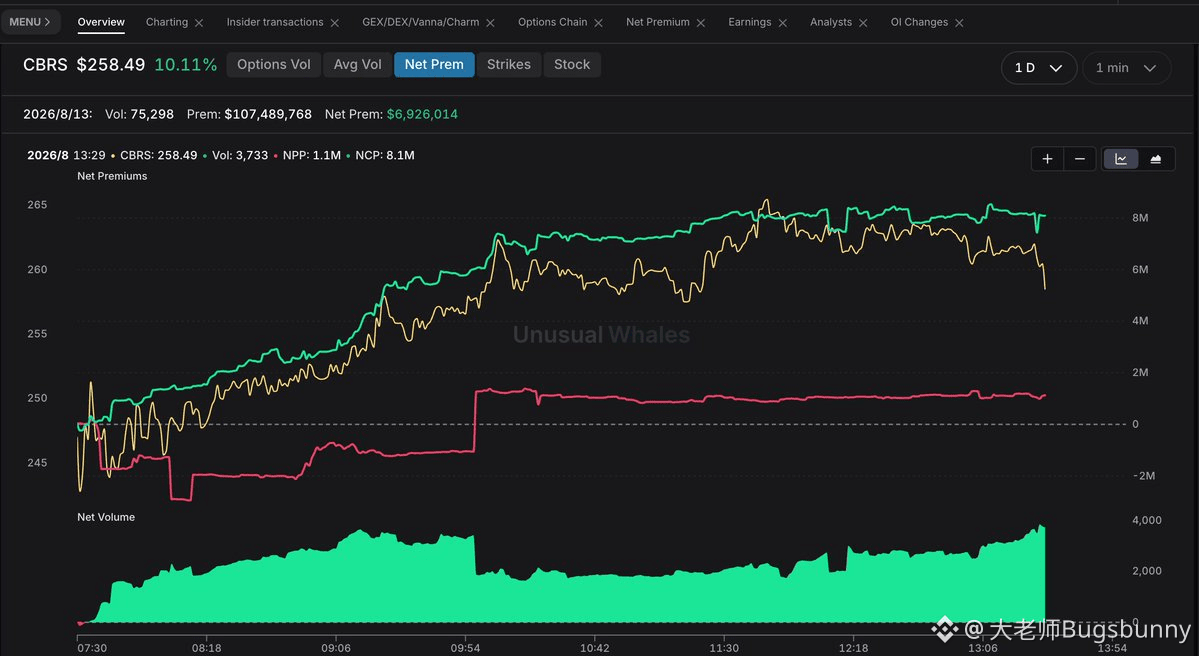Click the zoom out minus icon
The image size is (1199, 656).
1080,159
